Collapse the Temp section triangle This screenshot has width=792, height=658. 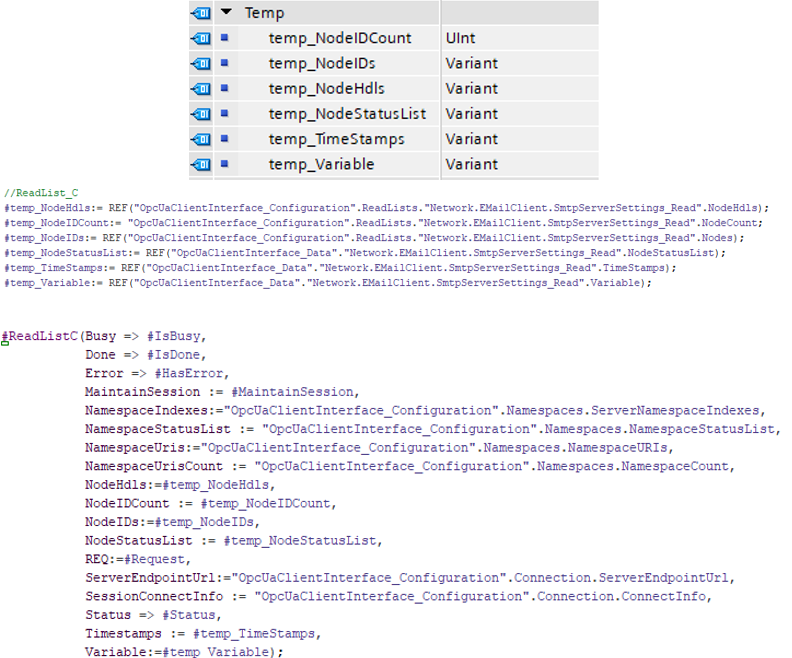pyautogui.click(x=227, y=13)
